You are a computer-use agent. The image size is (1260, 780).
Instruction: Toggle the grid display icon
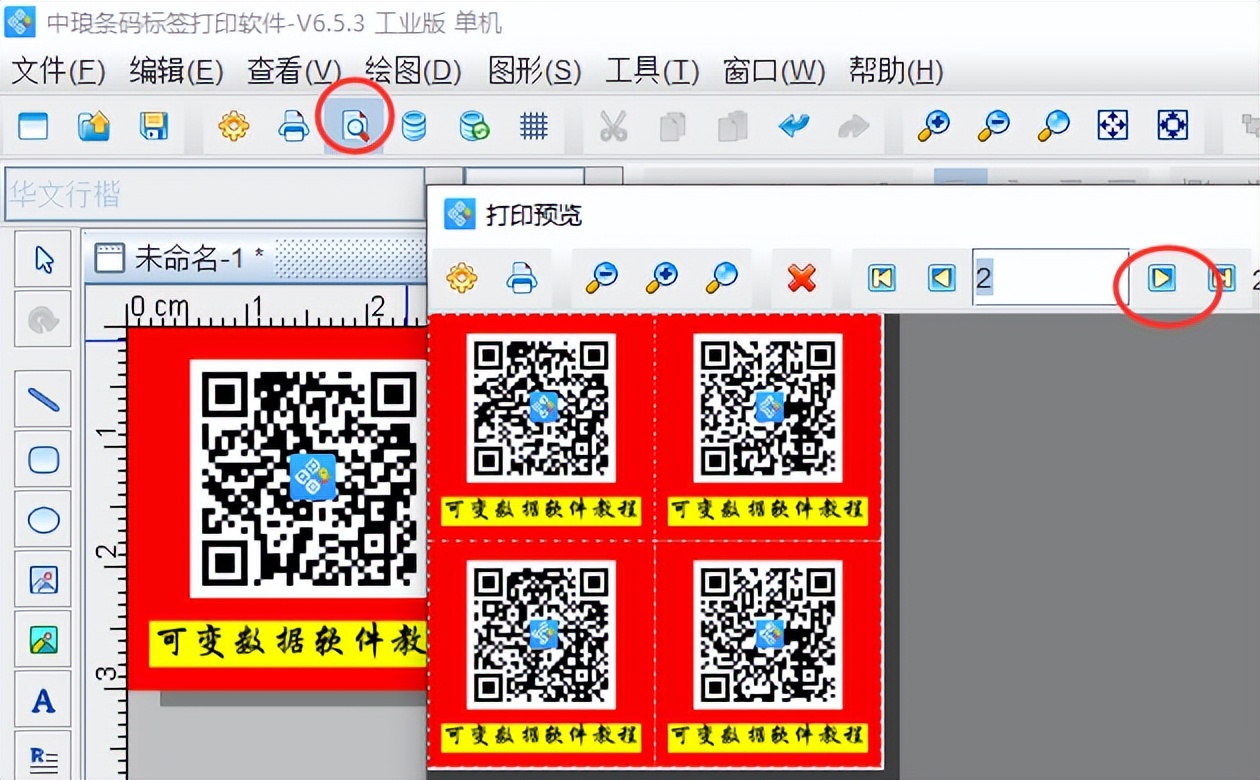click(x=534, y=126)
